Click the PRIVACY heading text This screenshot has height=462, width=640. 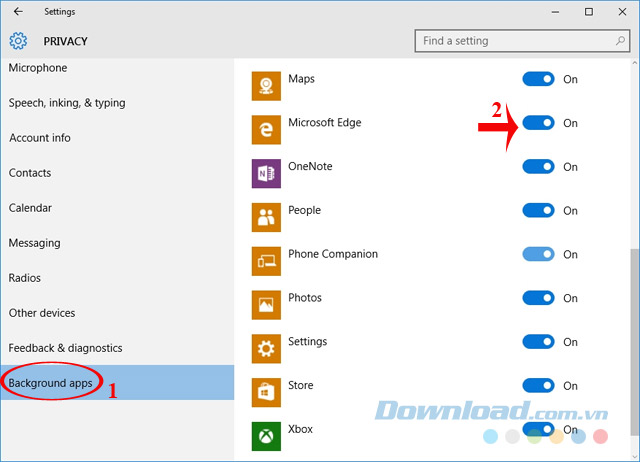pos(66,41)
